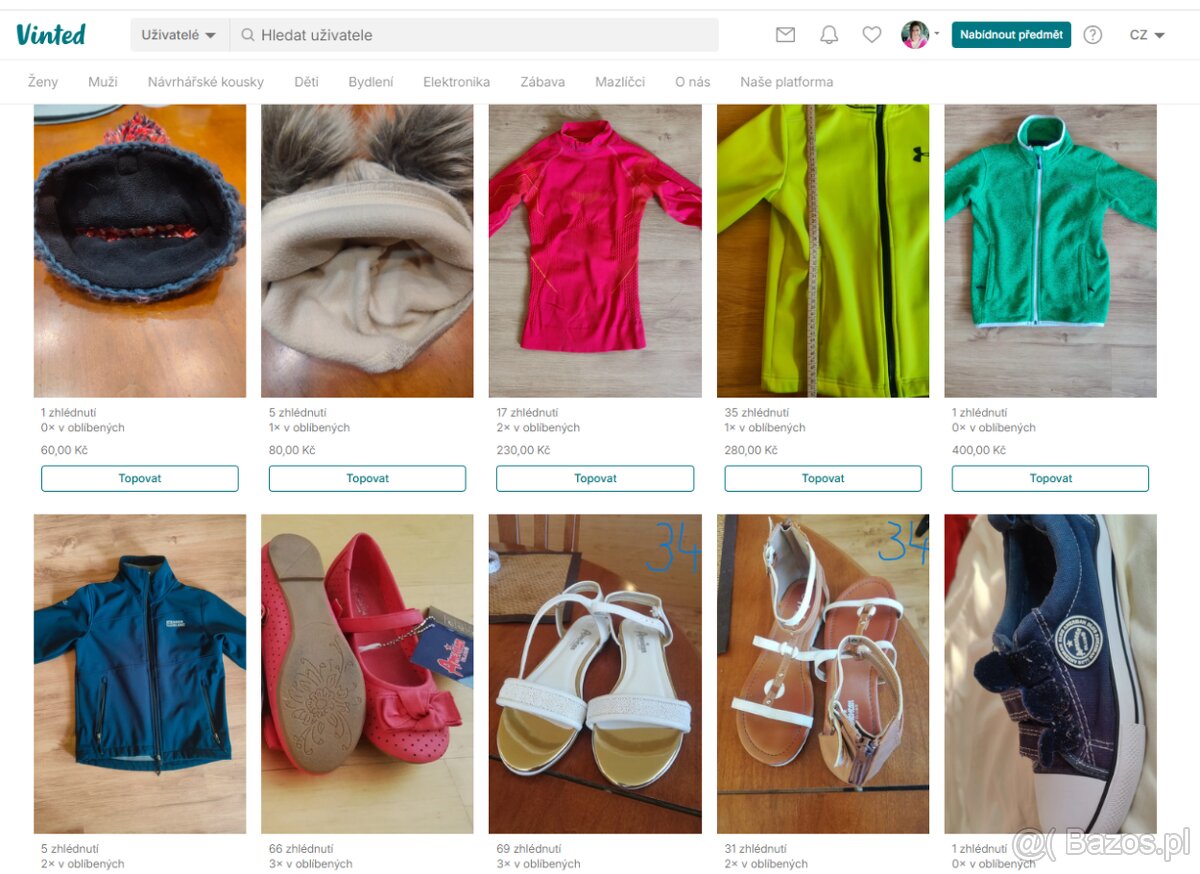The image size is (1200, 874).
Task: Expand the Uživatelé search type dropdown
Action: tap(179, 35)
